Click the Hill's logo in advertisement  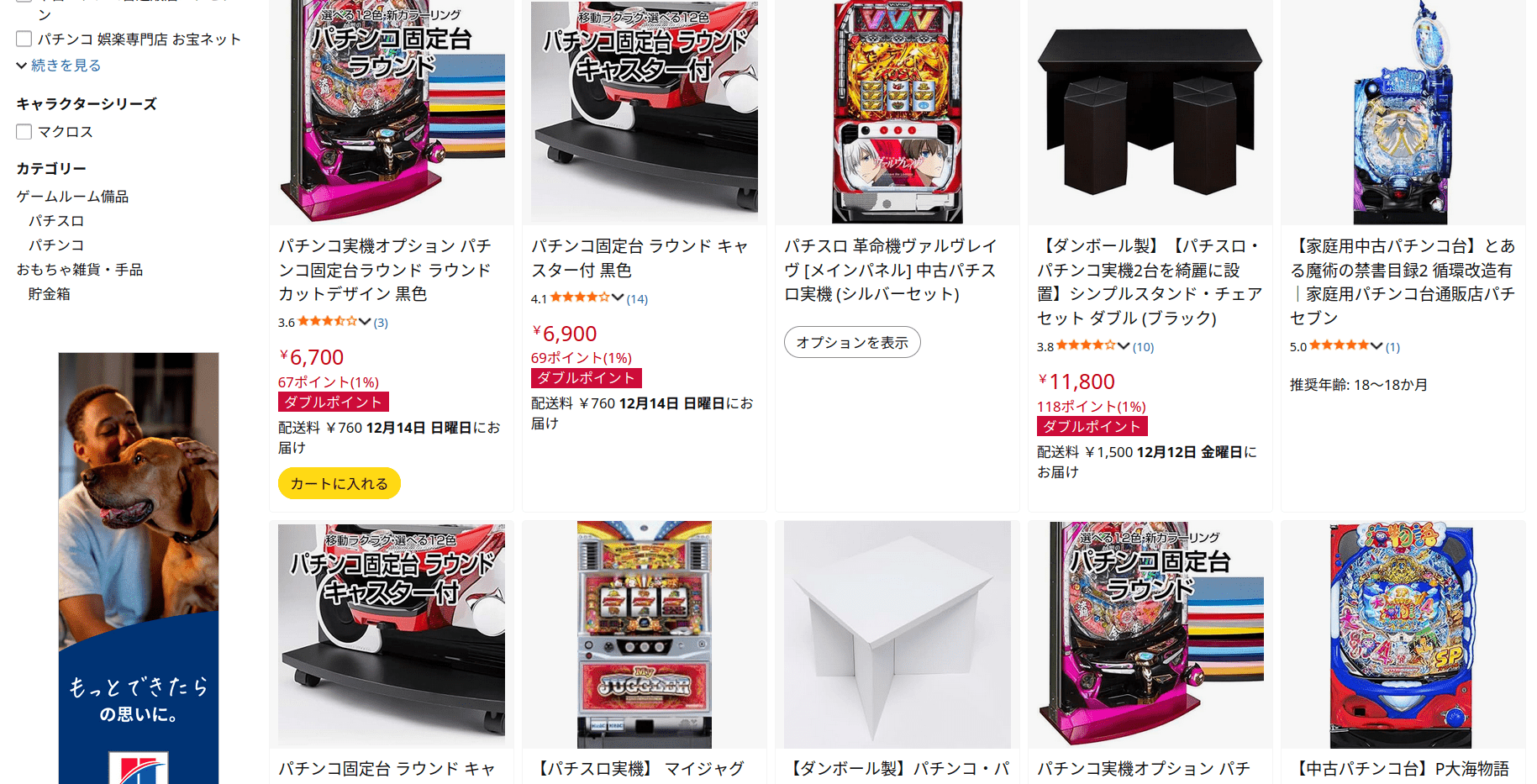(139, 768)
